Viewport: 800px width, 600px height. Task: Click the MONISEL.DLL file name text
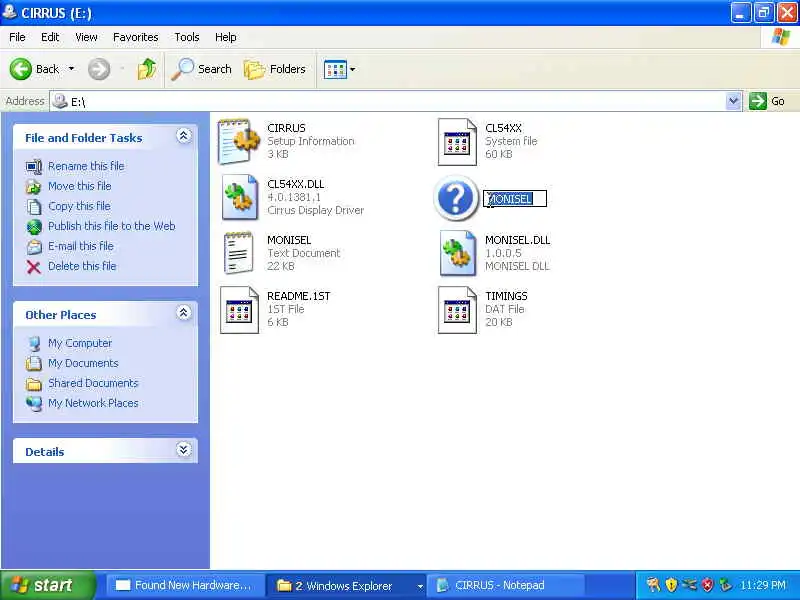point(517,240)
